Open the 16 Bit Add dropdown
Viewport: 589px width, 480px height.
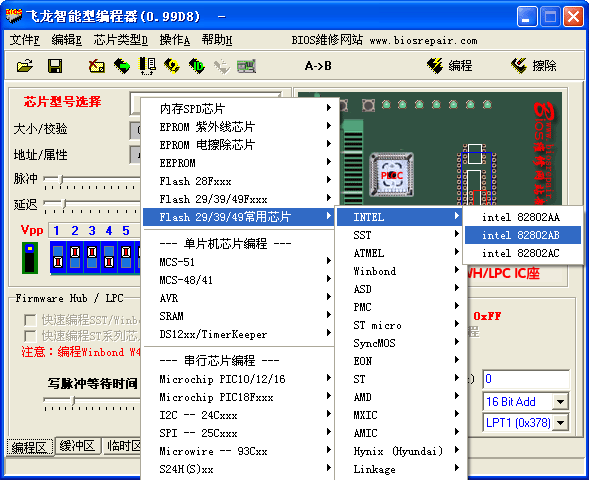pyautogui.click(x=560, y=402)
